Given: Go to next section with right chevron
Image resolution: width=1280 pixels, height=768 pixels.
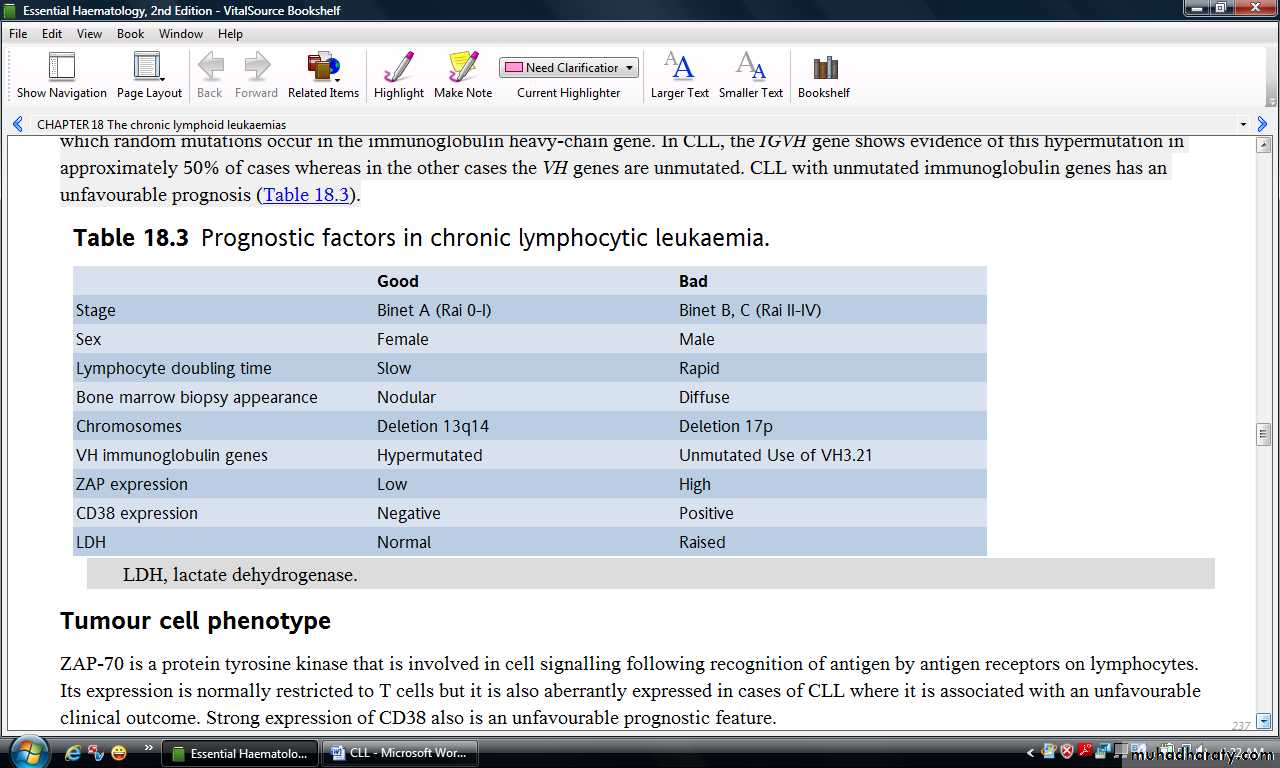Looking at the screenshot, I should pos(1262,125).
